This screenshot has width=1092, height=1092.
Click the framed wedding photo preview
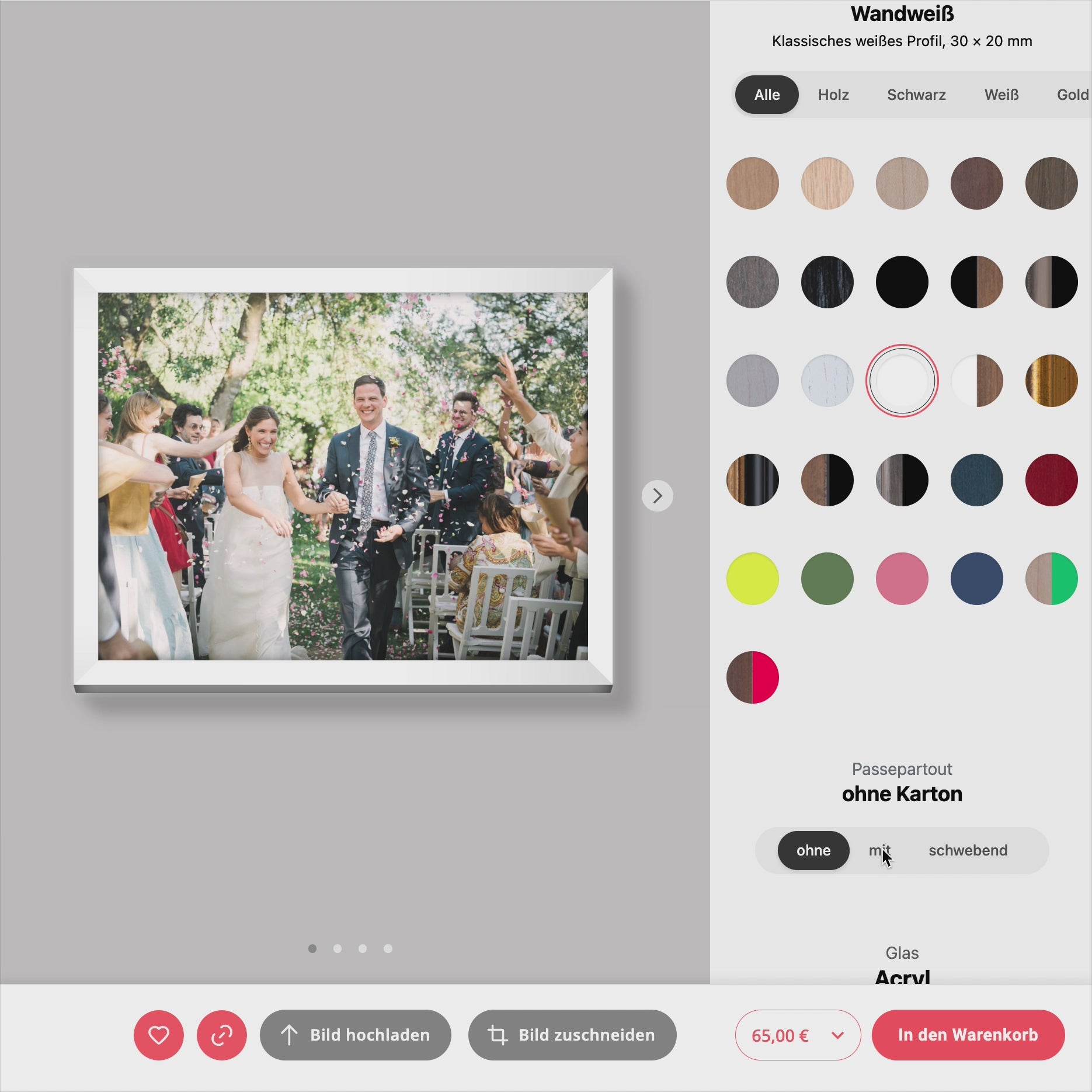343,480
